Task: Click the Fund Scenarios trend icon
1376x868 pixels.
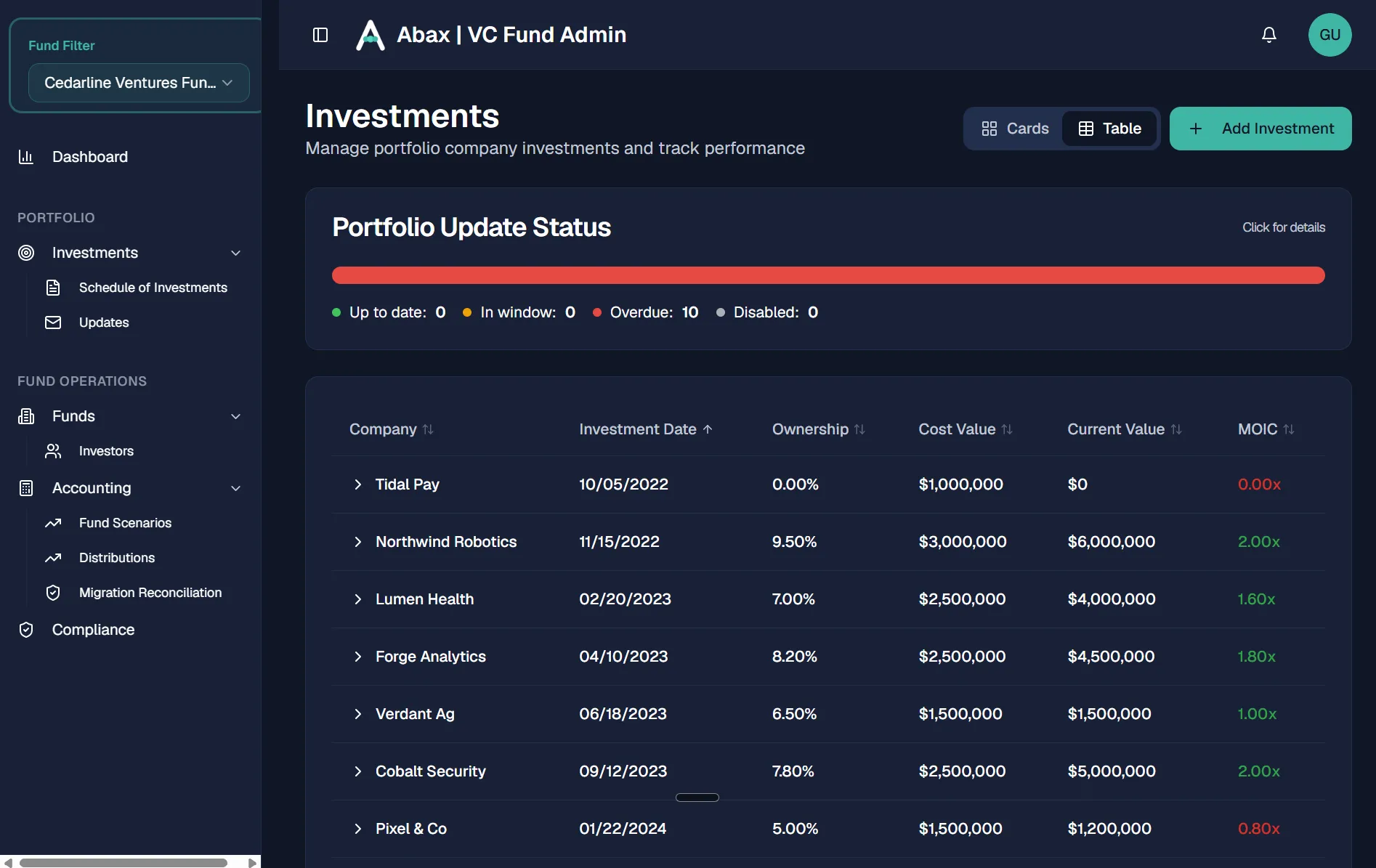Action: (53, 523)
